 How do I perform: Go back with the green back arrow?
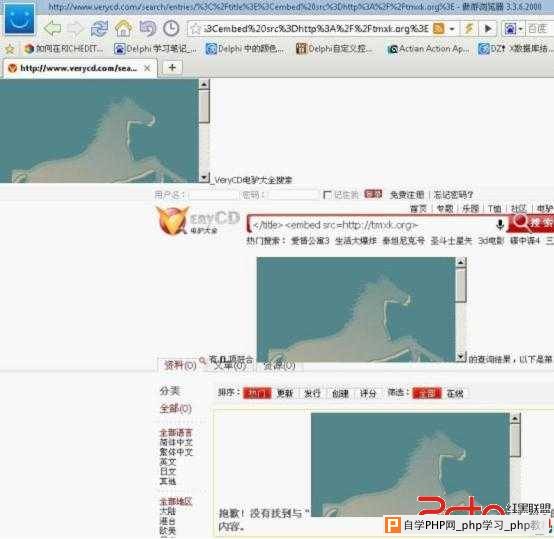(52, 28)
